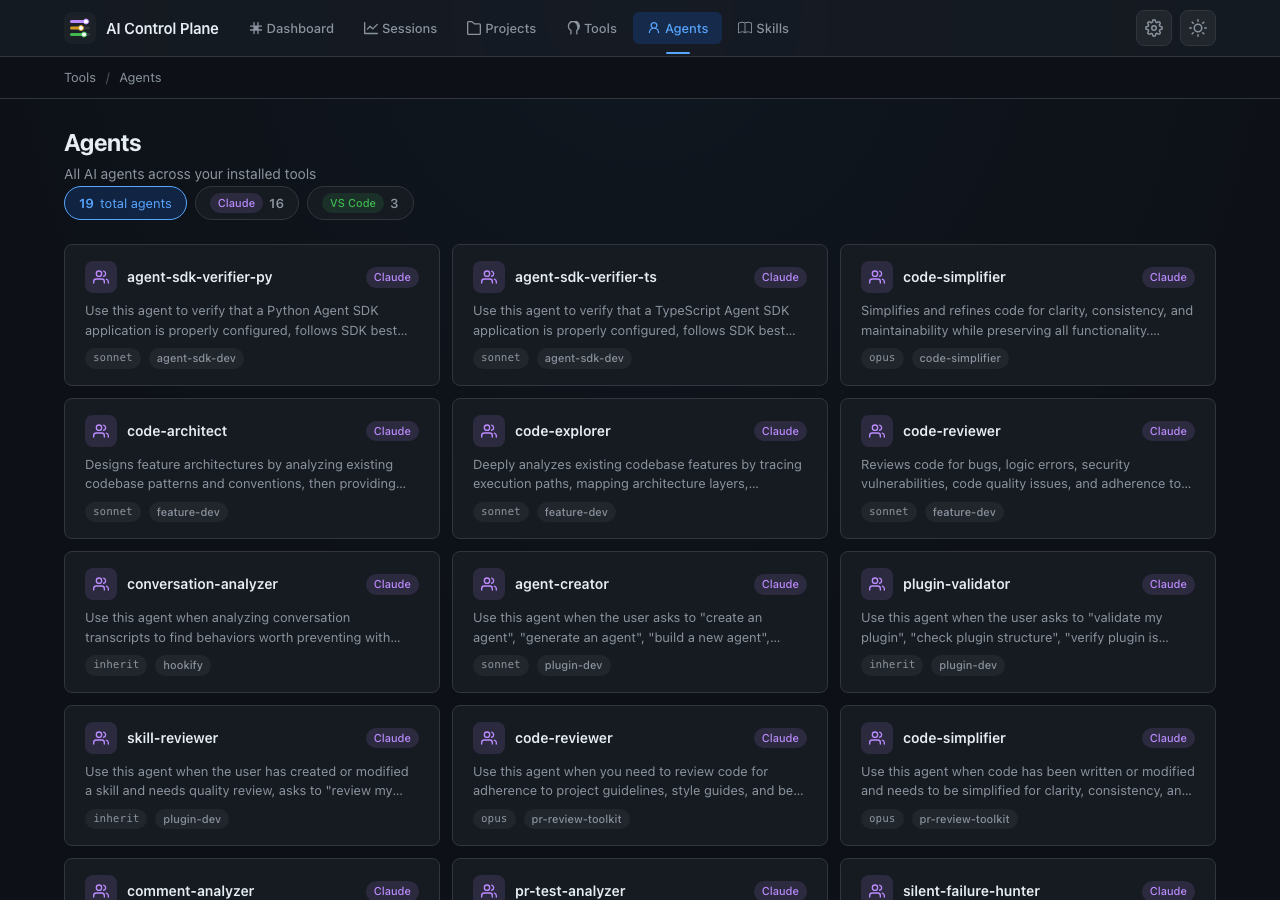Click 'All AI agents across your installed tools' subtitle
The width and height of the screenshot is (1280, 900).
[190, 174]
